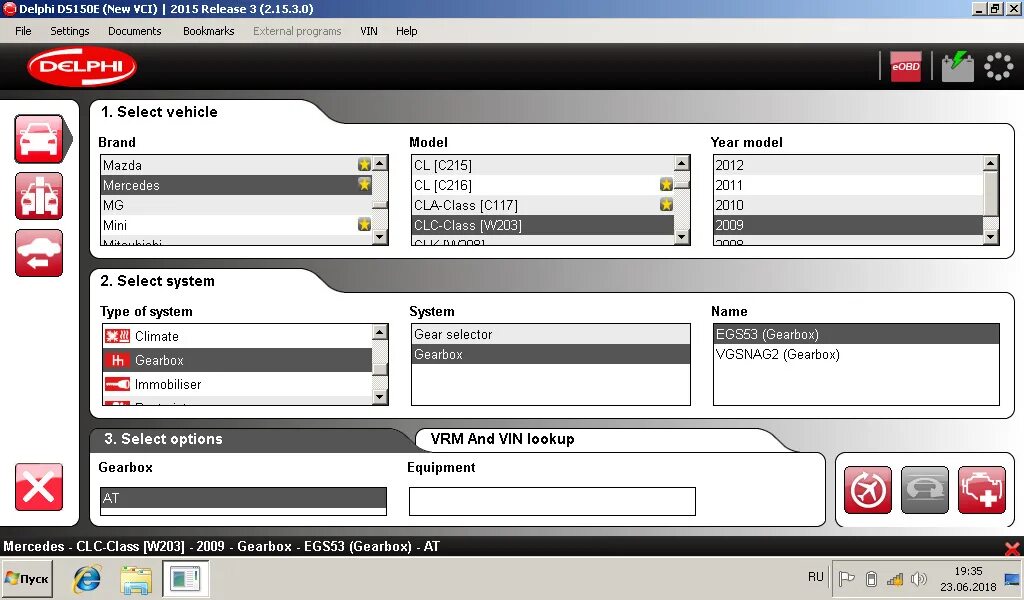Click the Model list up arrow
This screenshot has width=1024, height=600.
point(682,163)
